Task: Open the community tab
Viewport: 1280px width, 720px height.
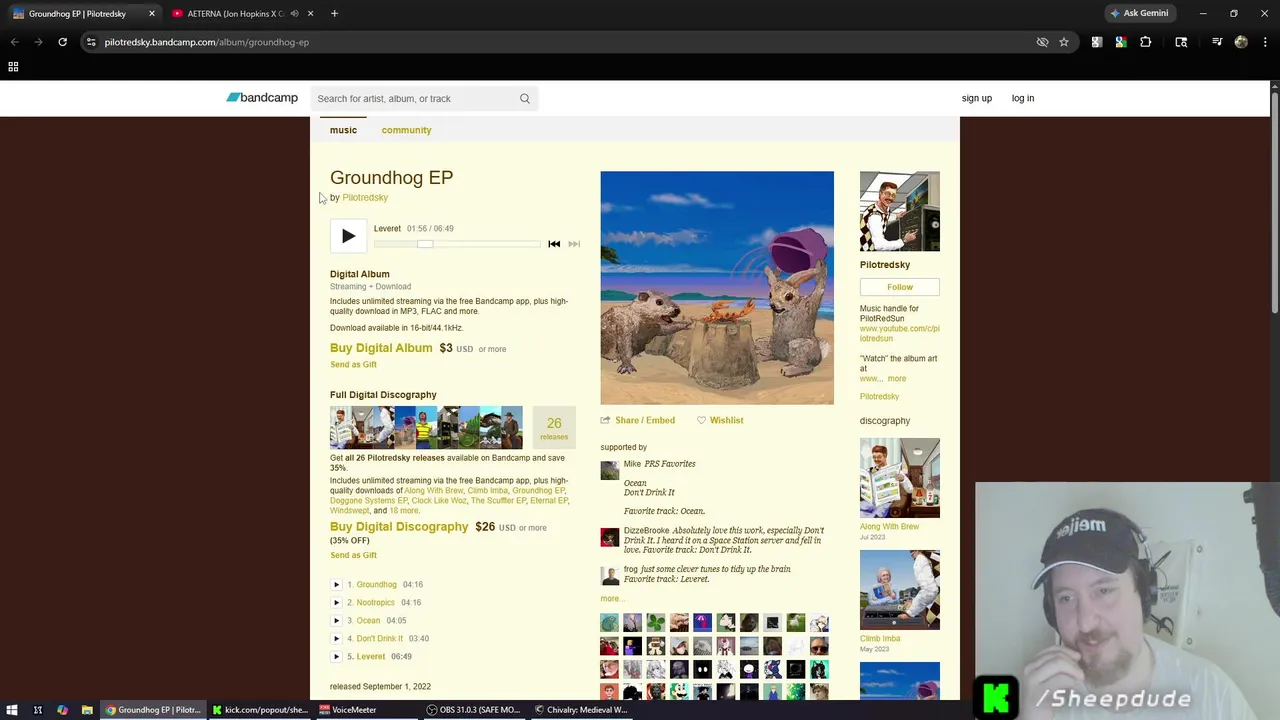Action: (x=406, y=130)
